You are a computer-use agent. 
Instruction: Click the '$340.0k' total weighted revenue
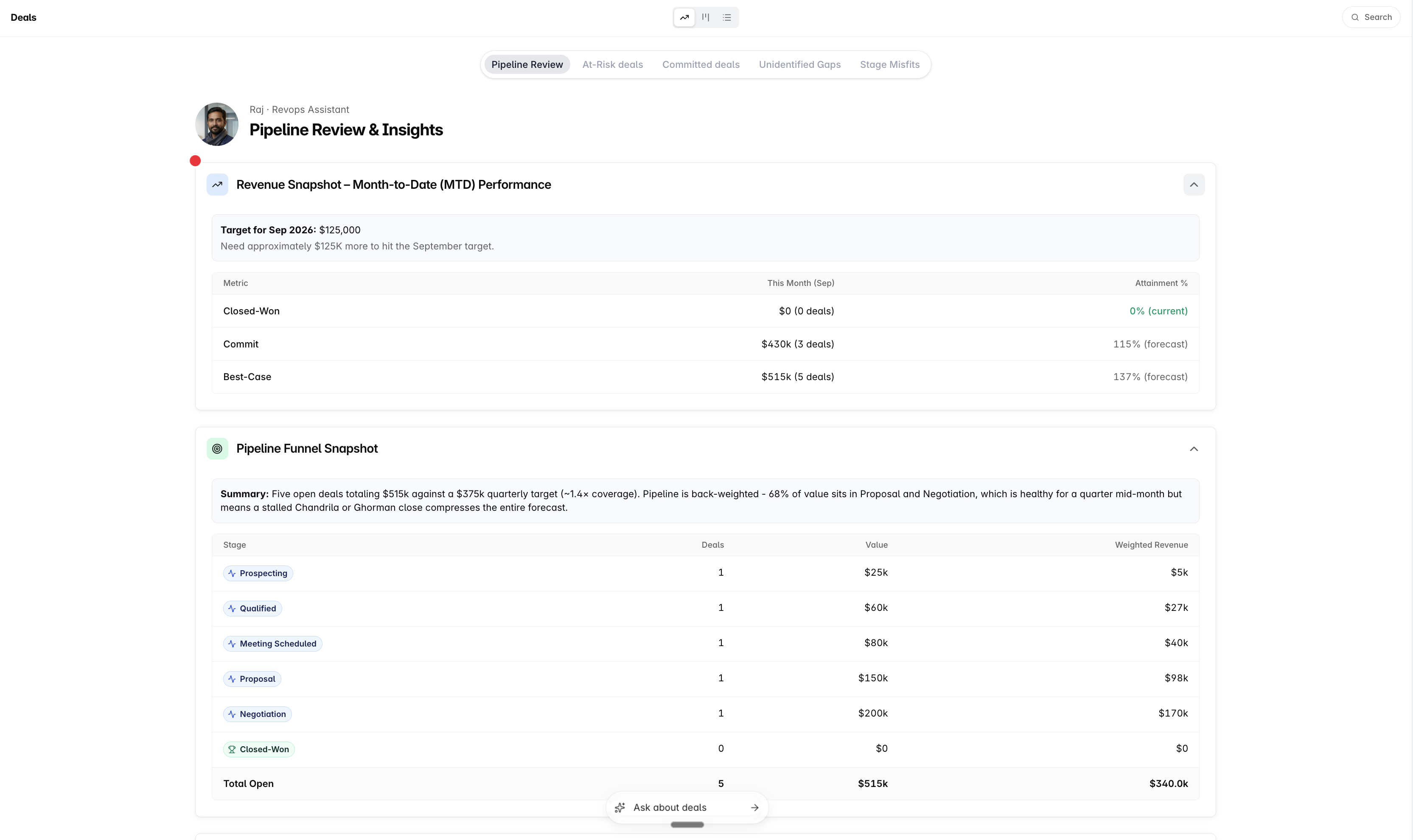[1169, 784]
